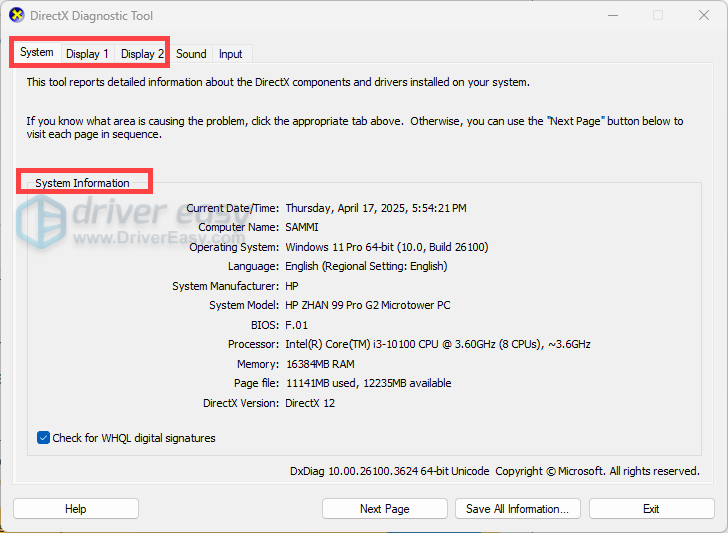
Task: Toggle Check for WHQL digital signatures checkbox
Action: pos(44,438)
